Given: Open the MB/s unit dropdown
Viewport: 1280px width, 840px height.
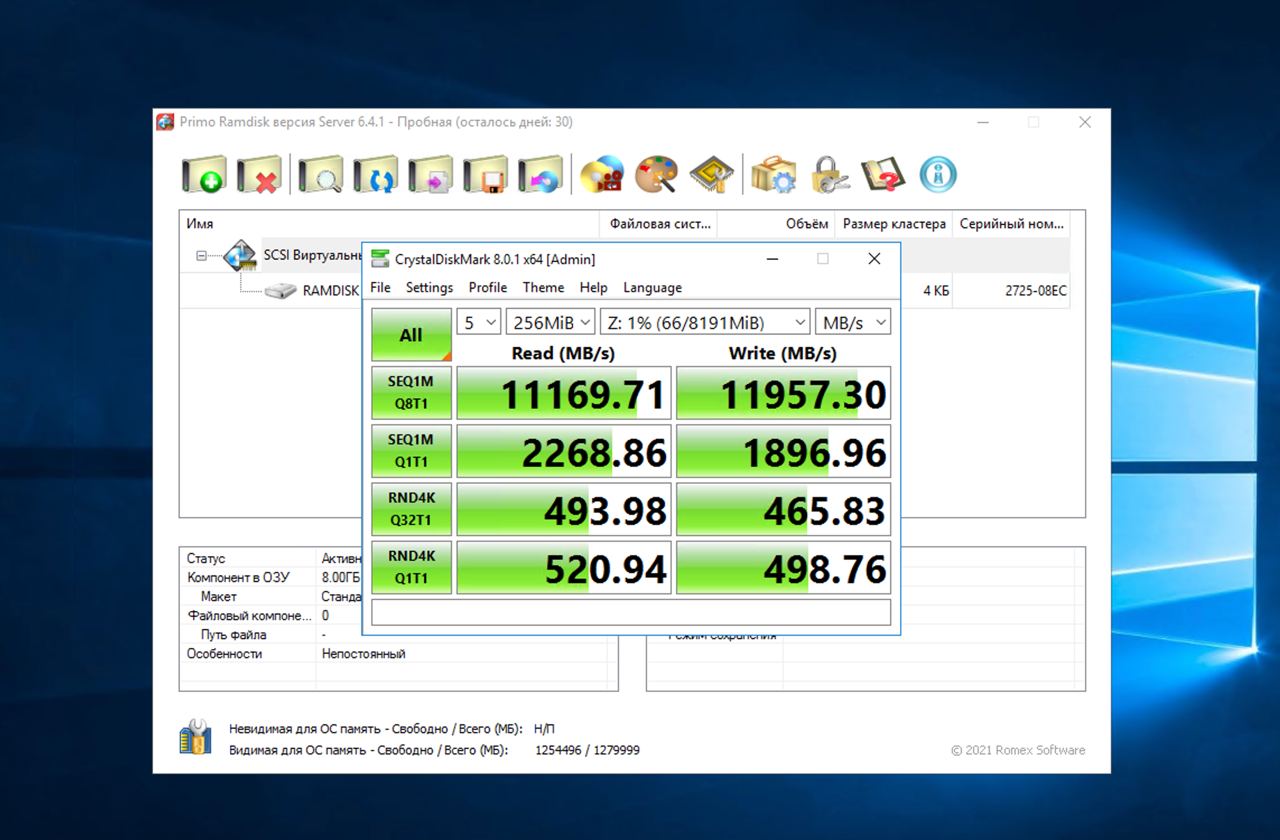Looking at the screenshot, I should 852,322.
